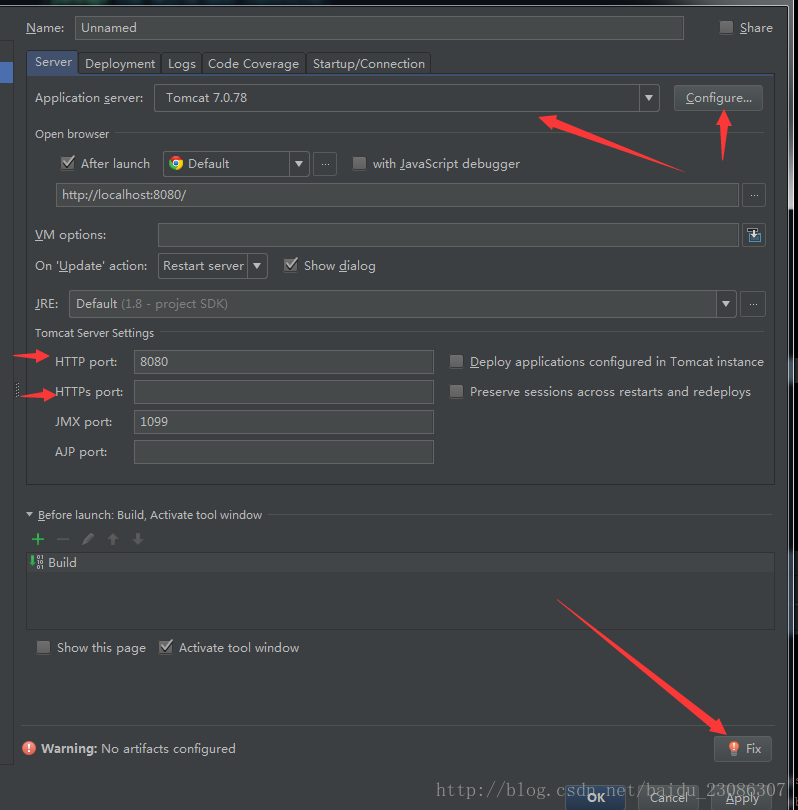Click the HTTP port field
This screenshot has width=798, height=810.
pos(284,362)
